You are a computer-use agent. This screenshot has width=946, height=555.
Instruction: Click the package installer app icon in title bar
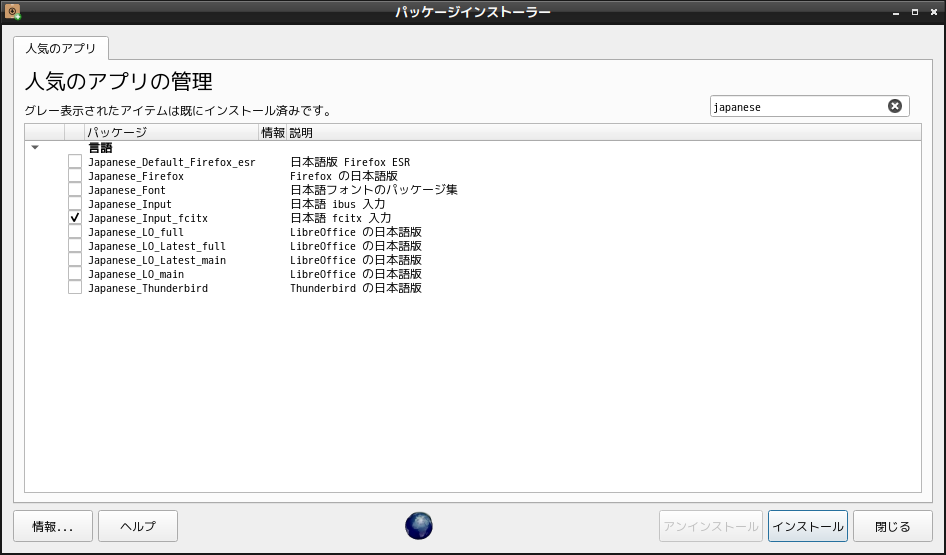click(x=12, y=11)
